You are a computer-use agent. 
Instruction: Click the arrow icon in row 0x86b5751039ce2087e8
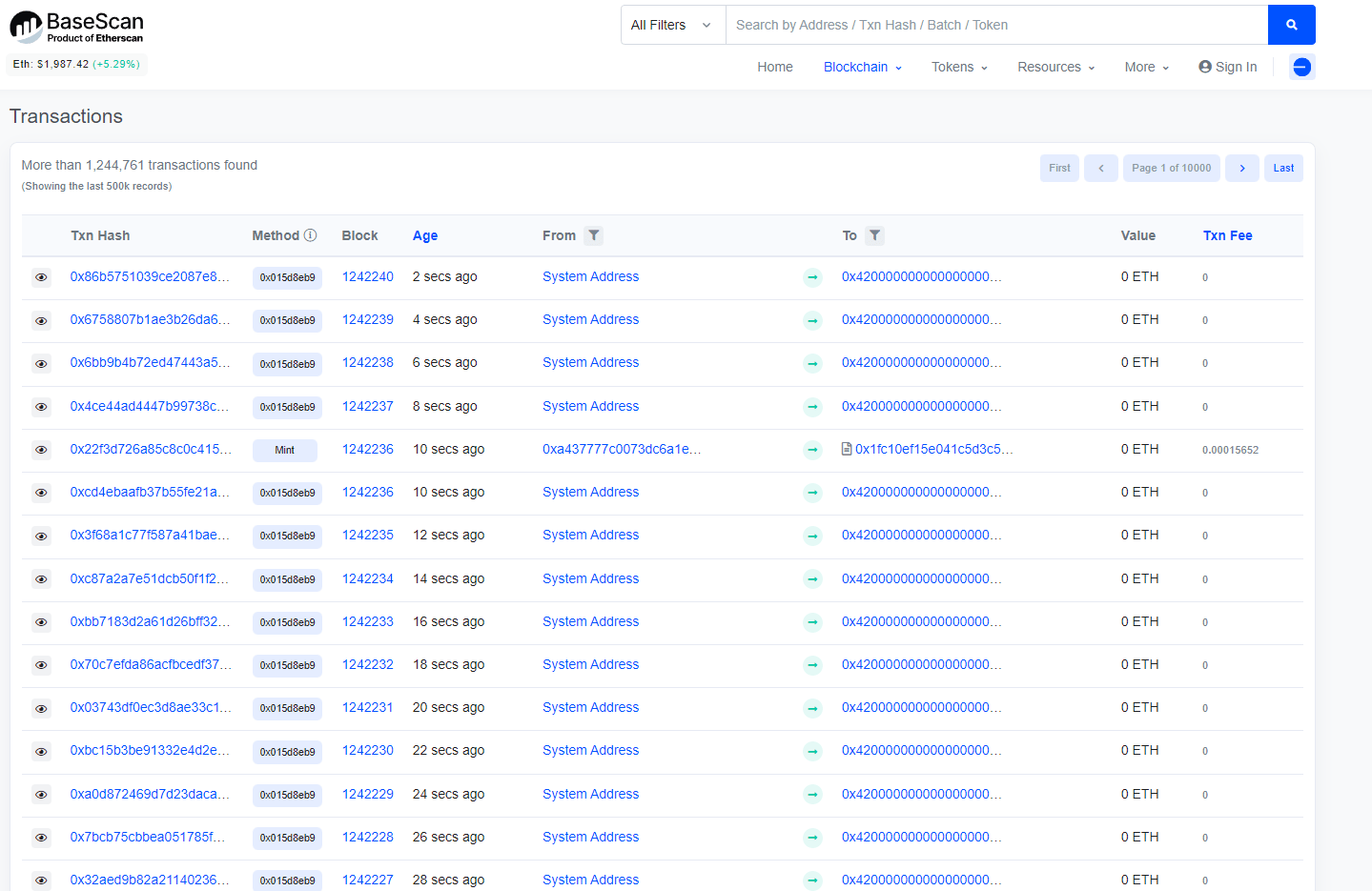click(812, 277)
